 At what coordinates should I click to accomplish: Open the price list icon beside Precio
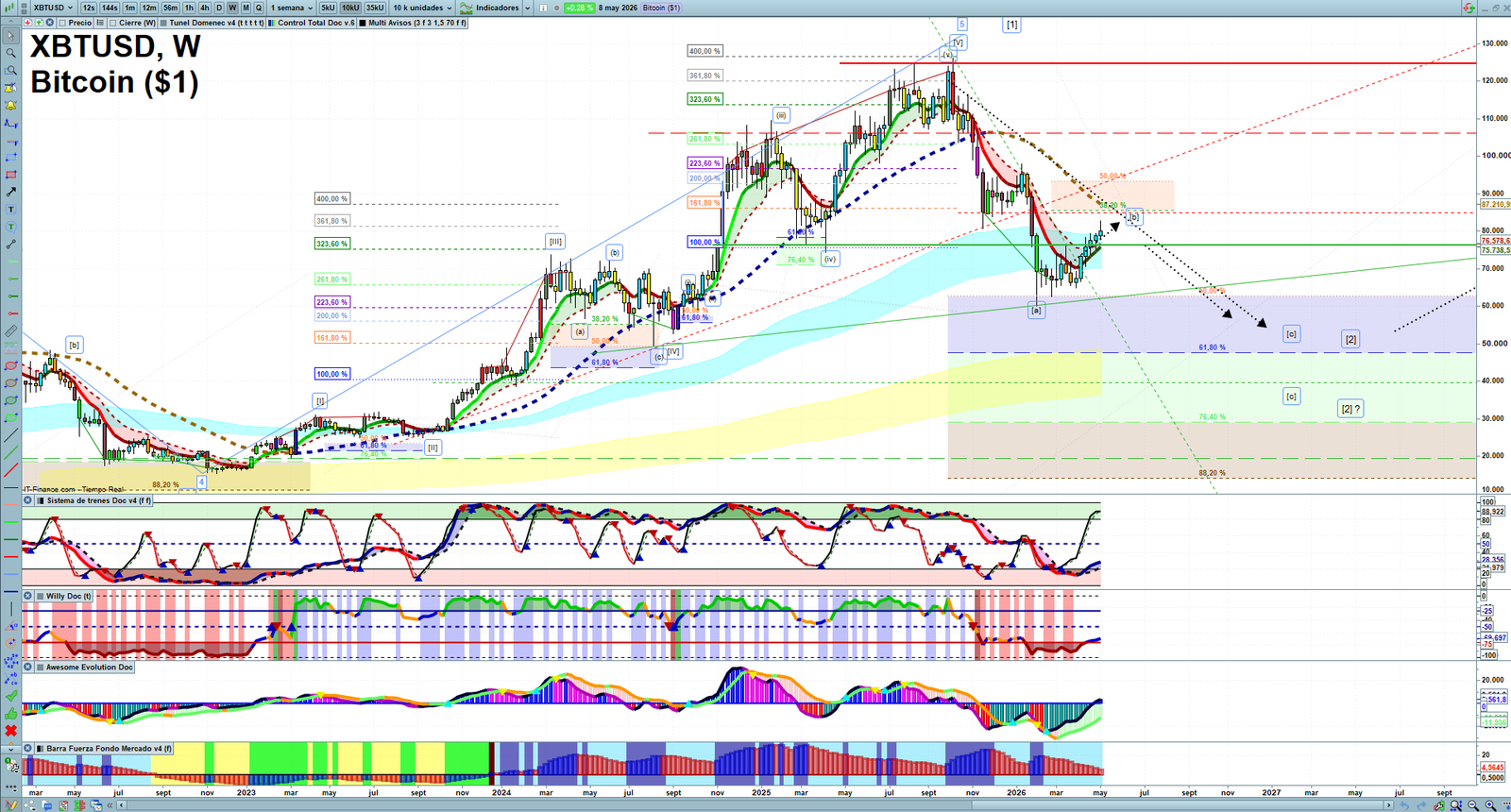(x=100, y=23)
